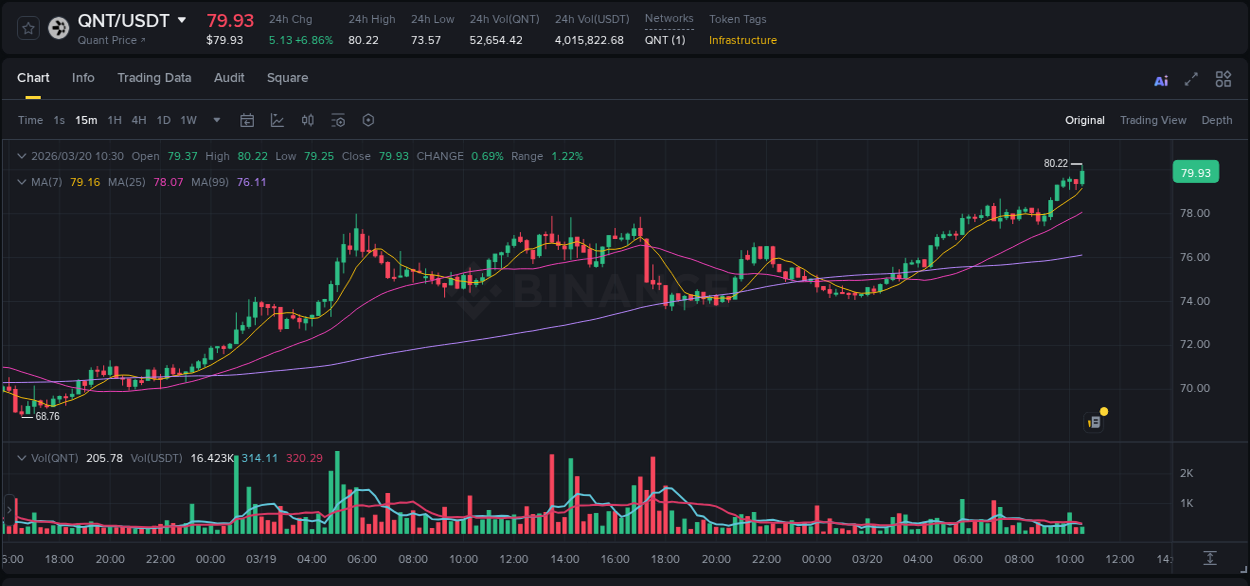Screen dimensions: 1250x586
Task: Toggle the favorite star for QNT/USDT
Action: coord(26,29)
